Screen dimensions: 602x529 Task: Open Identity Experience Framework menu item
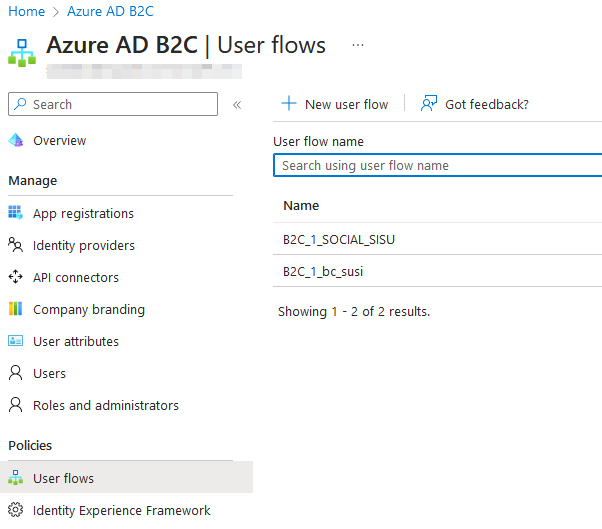[120, 510]
